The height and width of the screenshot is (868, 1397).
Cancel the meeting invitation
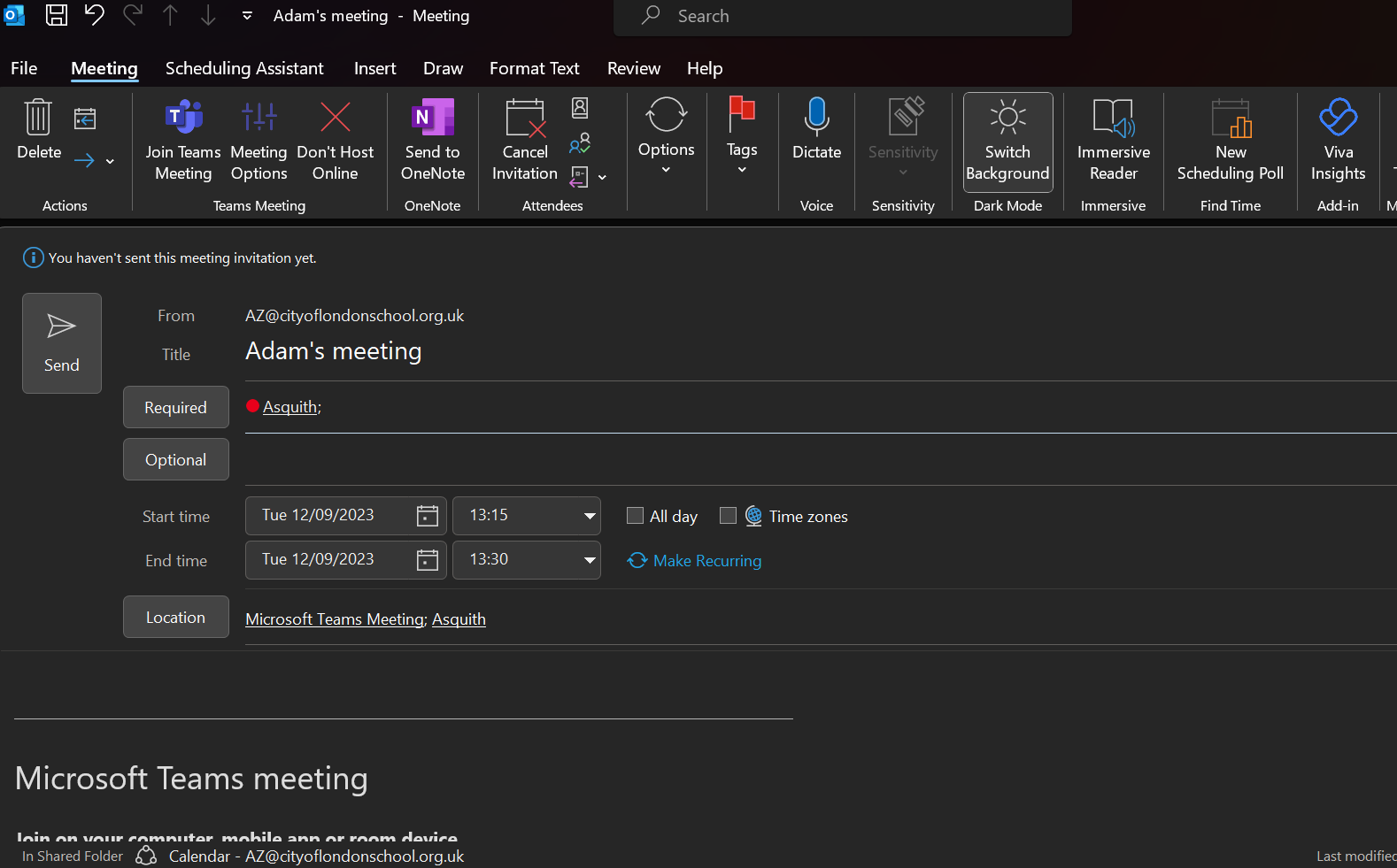(x=525, y=141)
